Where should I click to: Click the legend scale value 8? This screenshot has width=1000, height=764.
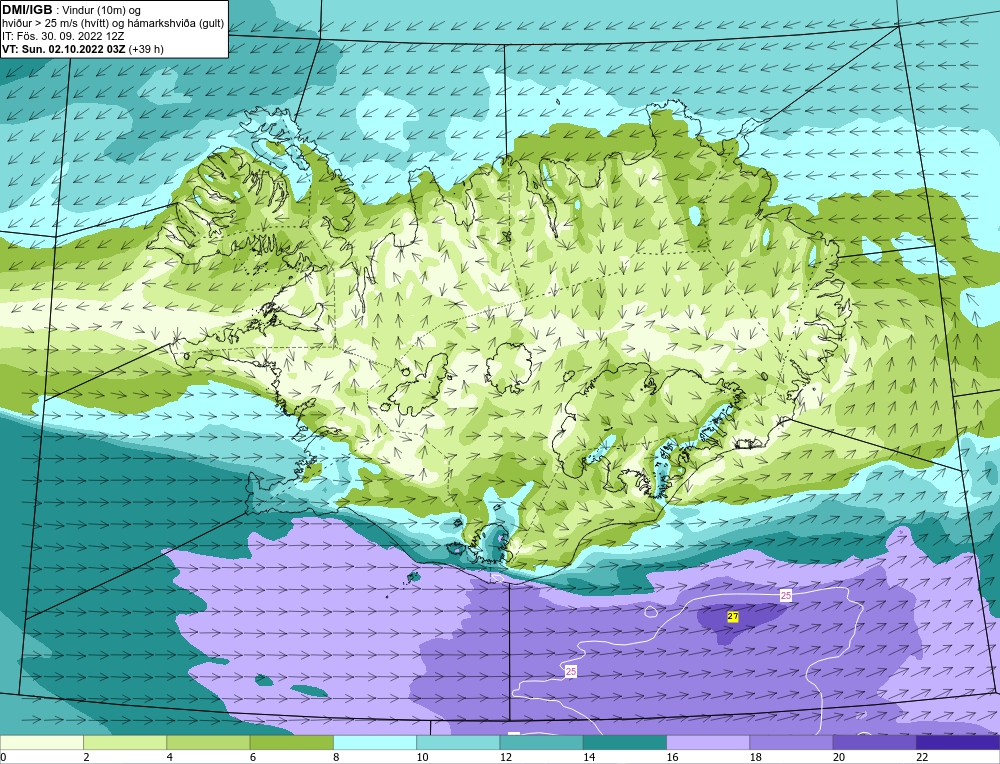(336, 757)
